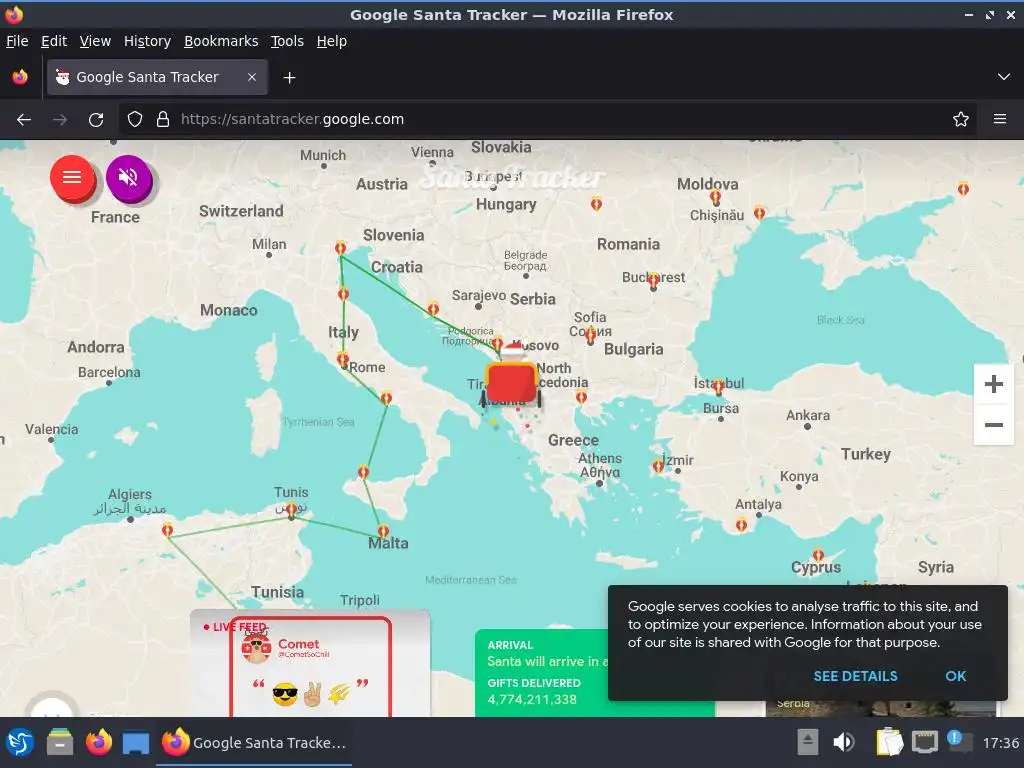This screenshot has height=768, width=1024.
Task: Open the File menu
Action: 17,41
